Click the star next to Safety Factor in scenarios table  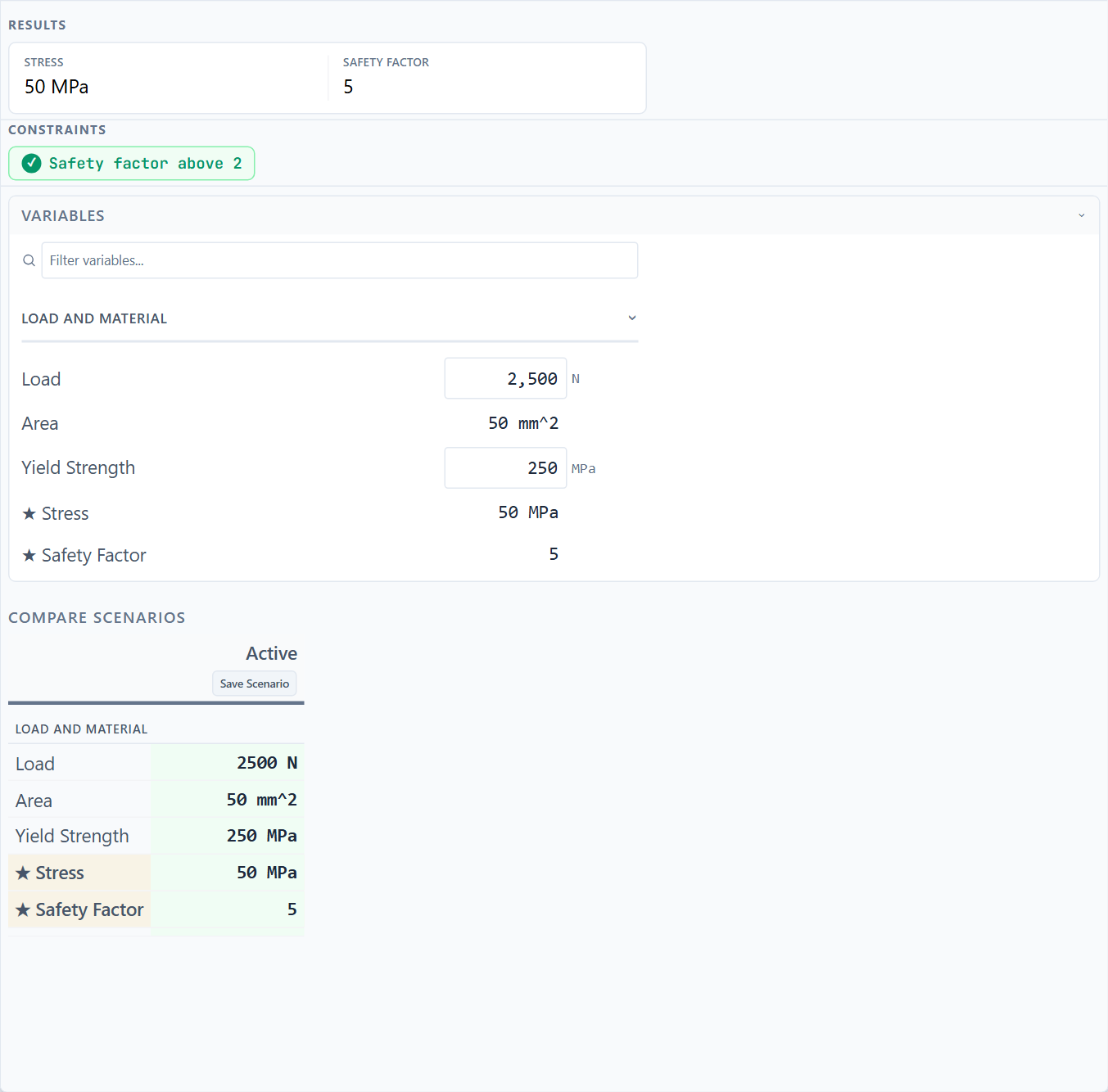click(x=23, y=909)
